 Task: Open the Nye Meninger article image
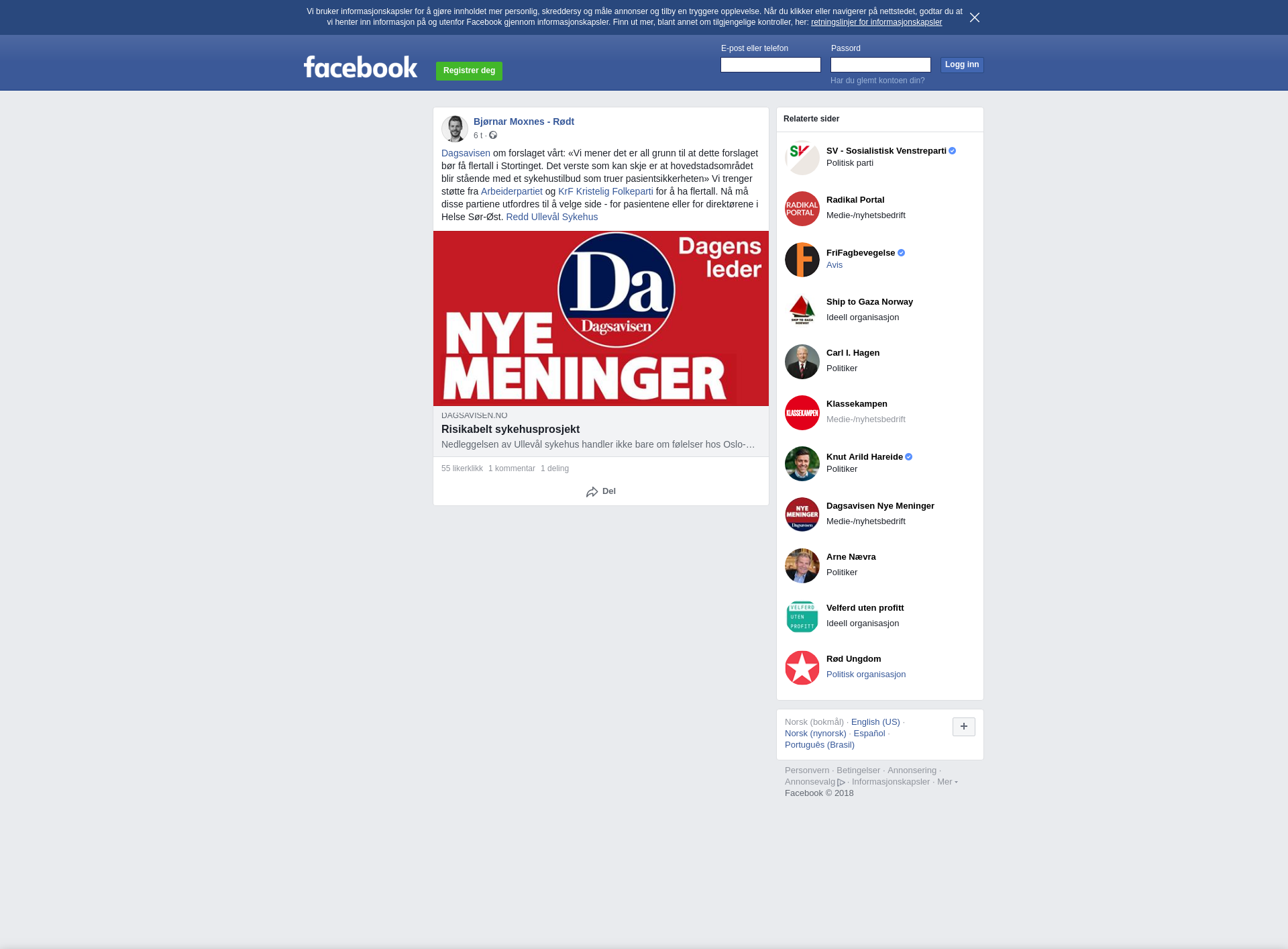(601, 318)
